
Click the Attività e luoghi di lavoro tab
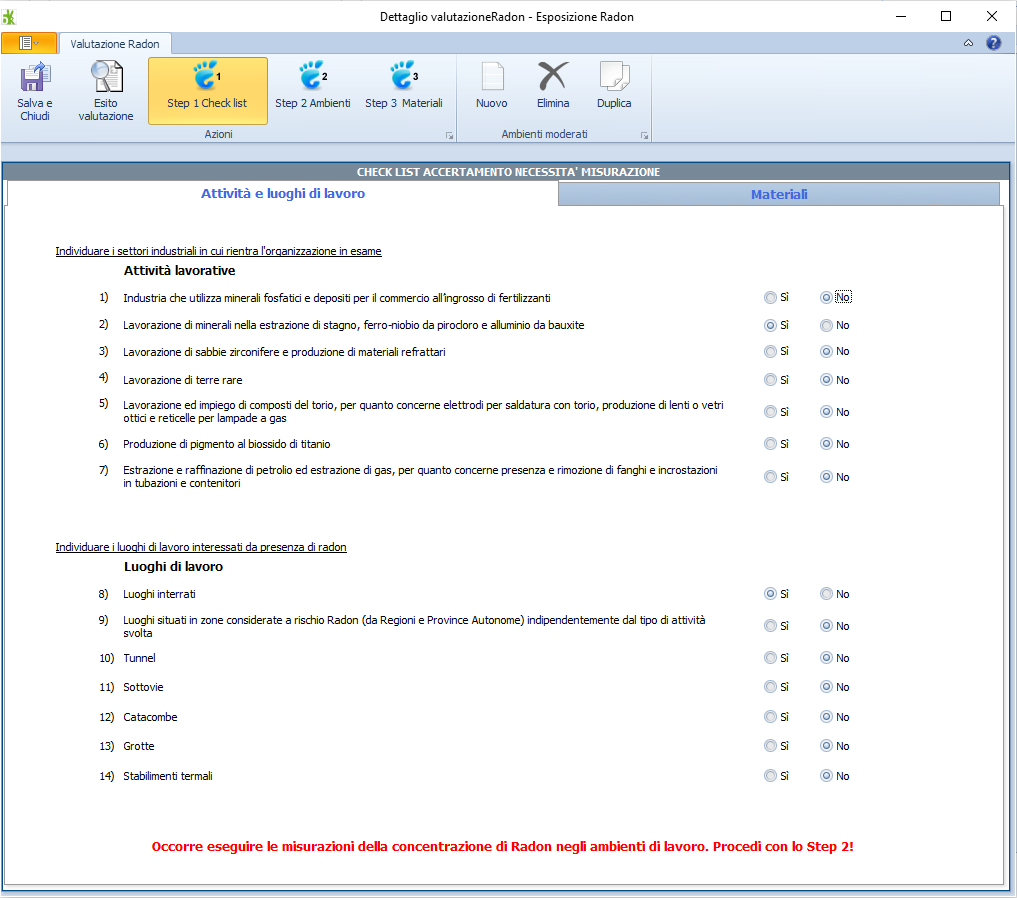282,194
